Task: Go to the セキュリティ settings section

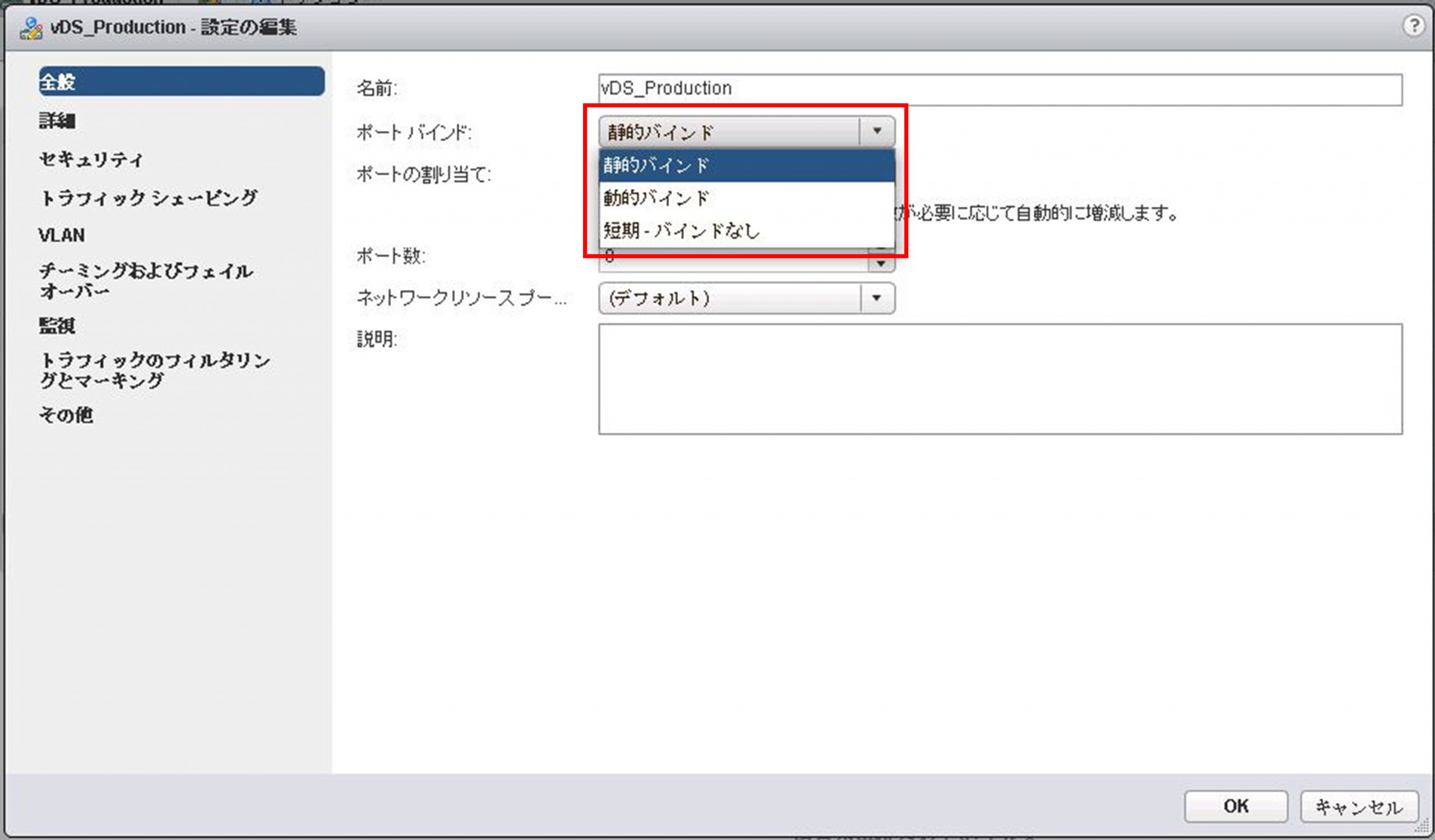Action: [x=91, y=159]
